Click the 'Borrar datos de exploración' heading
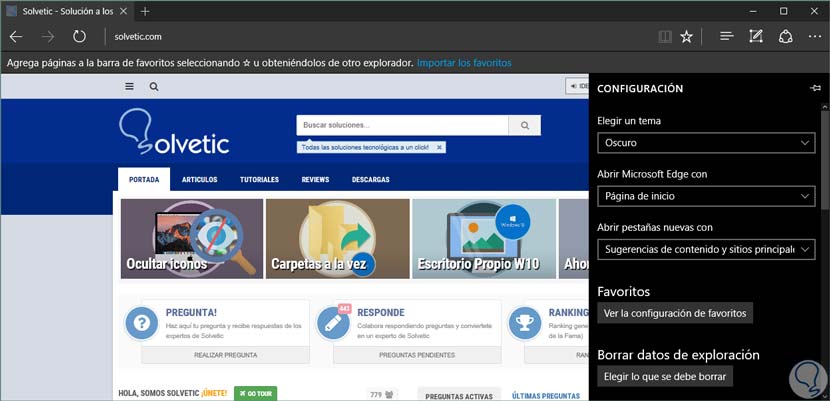Viewport: 830px width, 401px height. coord(678,354)
